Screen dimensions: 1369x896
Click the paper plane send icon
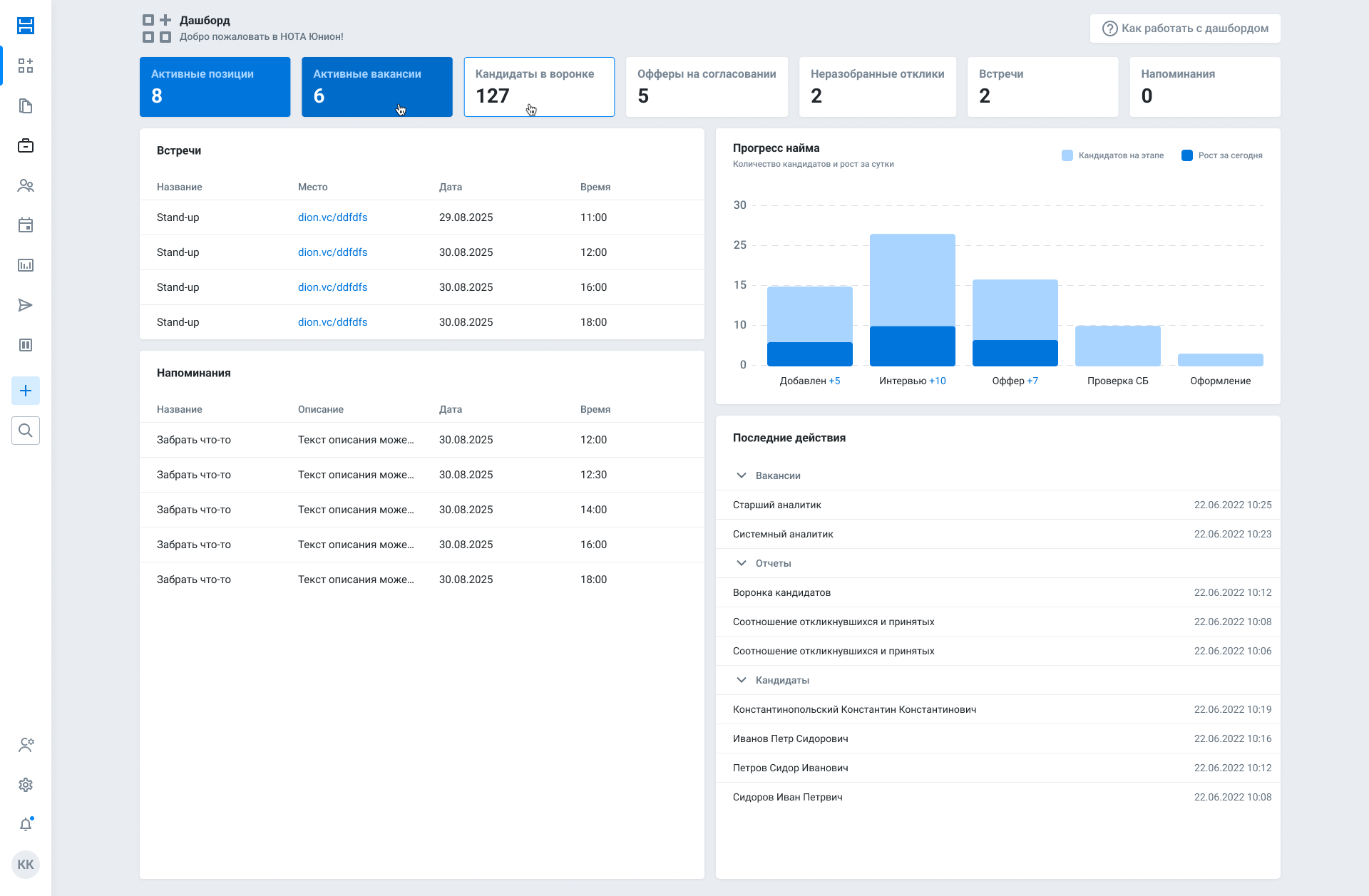(x=26, y=305)
